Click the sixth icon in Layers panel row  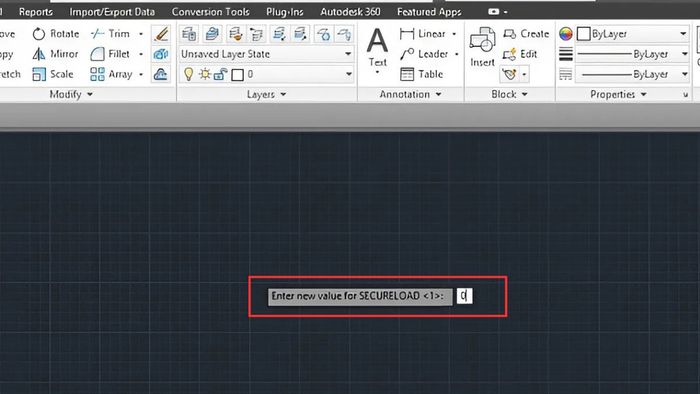[x=300, y=34]
